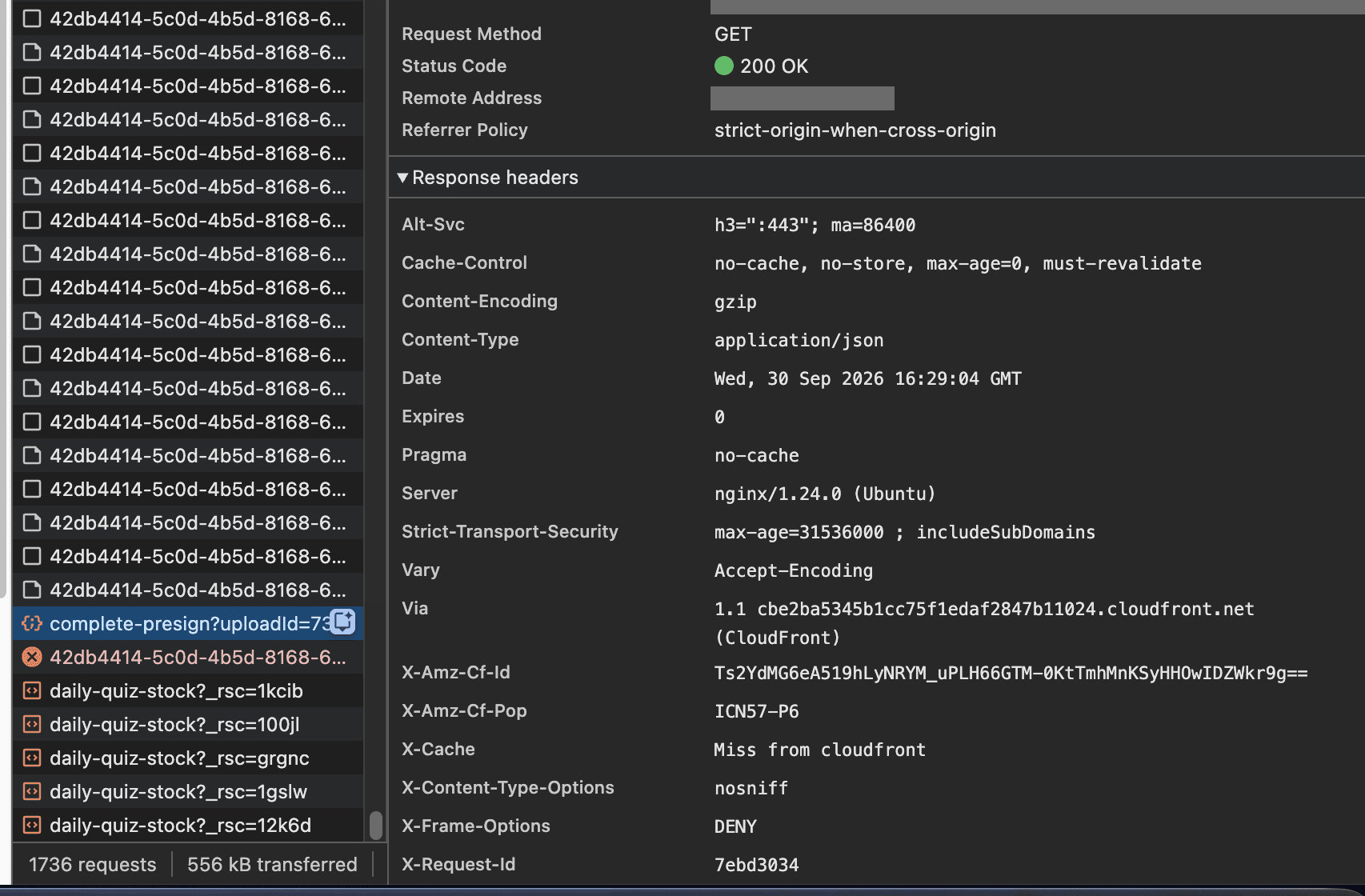
Task: Click strict-origin-when-cross-origin referrer policy value
Action: (x=855, y=130)
